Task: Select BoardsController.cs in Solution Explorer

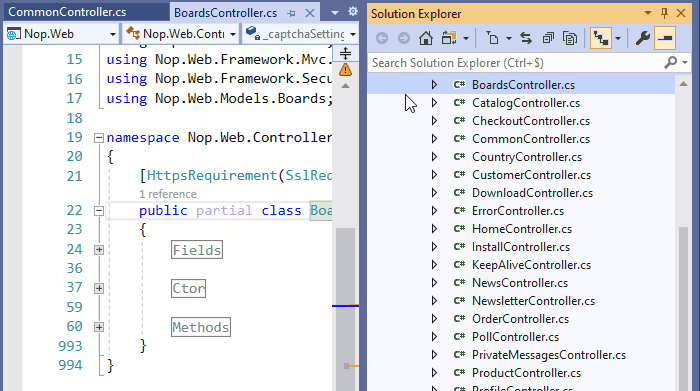Action: click(523, 85)
